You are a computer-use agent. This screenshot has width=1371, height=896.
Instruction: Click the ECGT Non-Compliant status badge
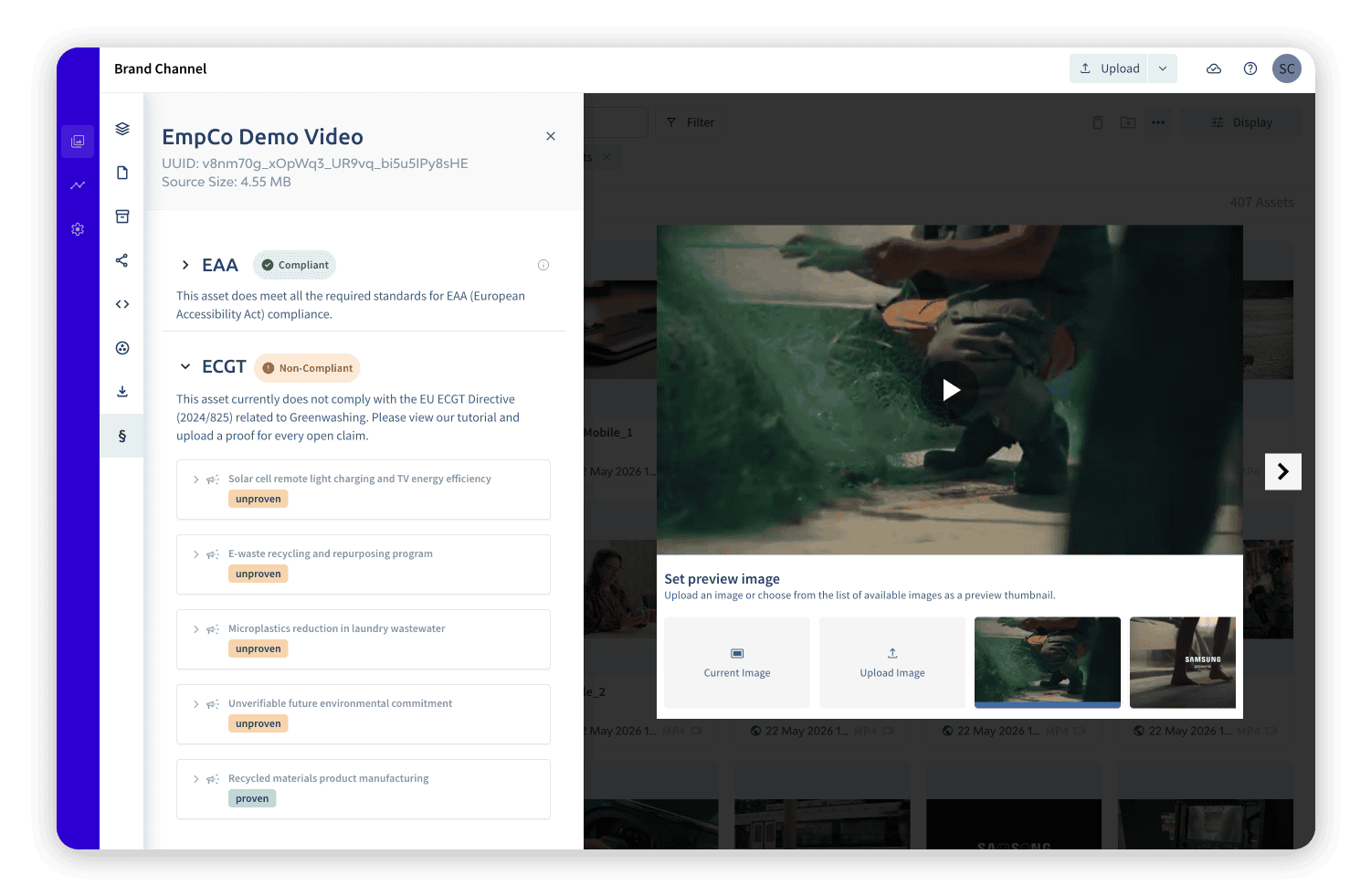307,368
